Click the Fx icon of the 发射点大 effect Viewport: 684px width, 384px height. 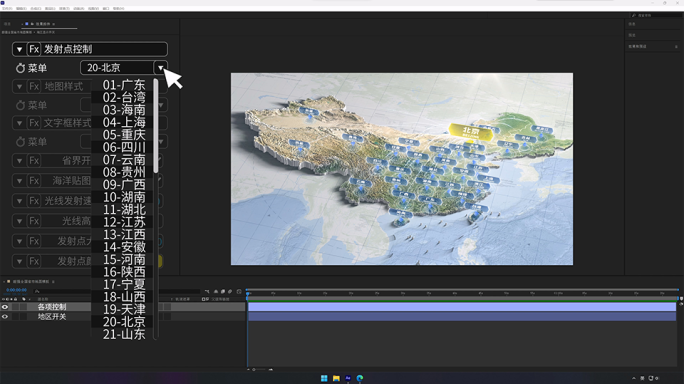(34, 241)
